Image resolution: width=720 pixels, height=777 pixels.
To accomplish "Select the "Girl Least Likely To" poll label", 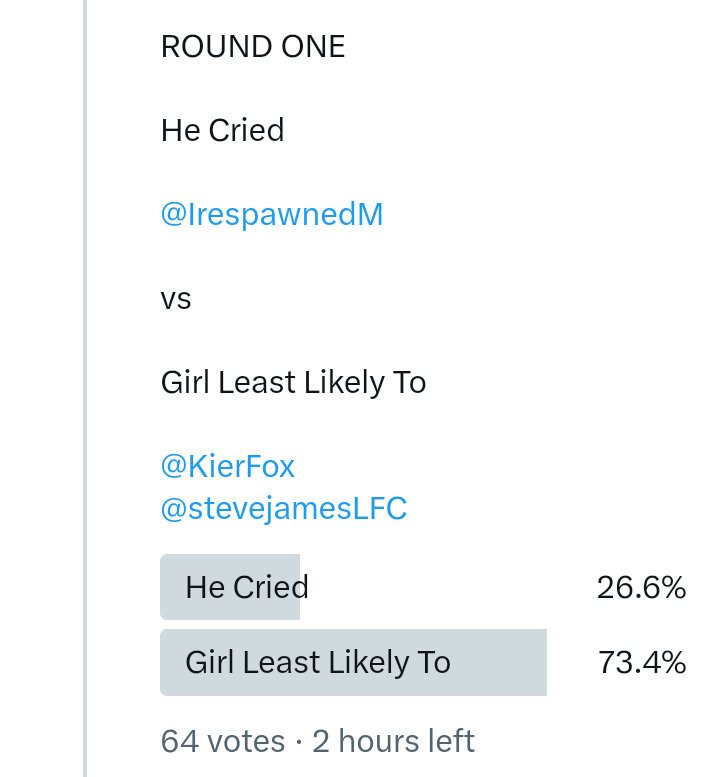I will coord(318,662).
